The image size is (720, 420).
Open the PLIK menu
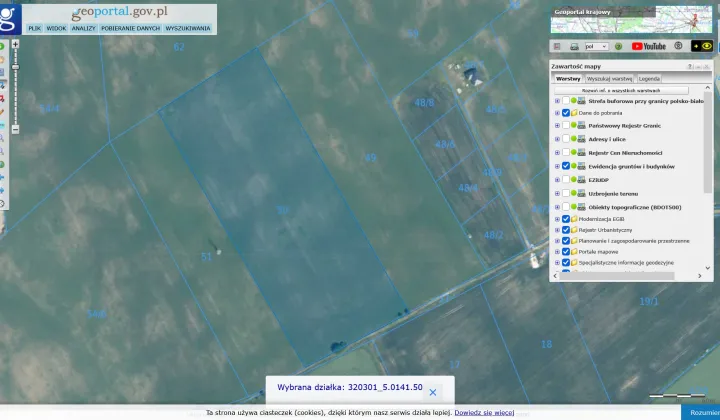pyautogui.click(x=34, y=28)
